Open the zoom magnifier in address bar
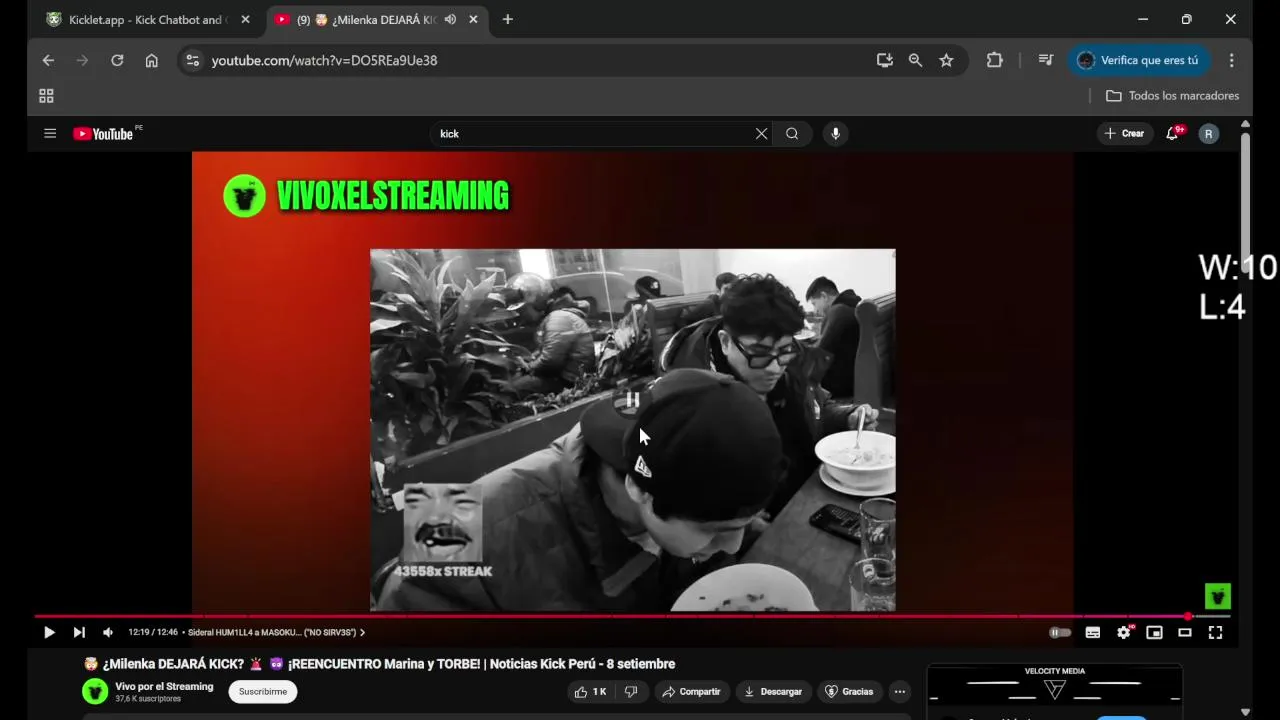The height and width of the screenshot is (720, 1280). pos(915,60)
